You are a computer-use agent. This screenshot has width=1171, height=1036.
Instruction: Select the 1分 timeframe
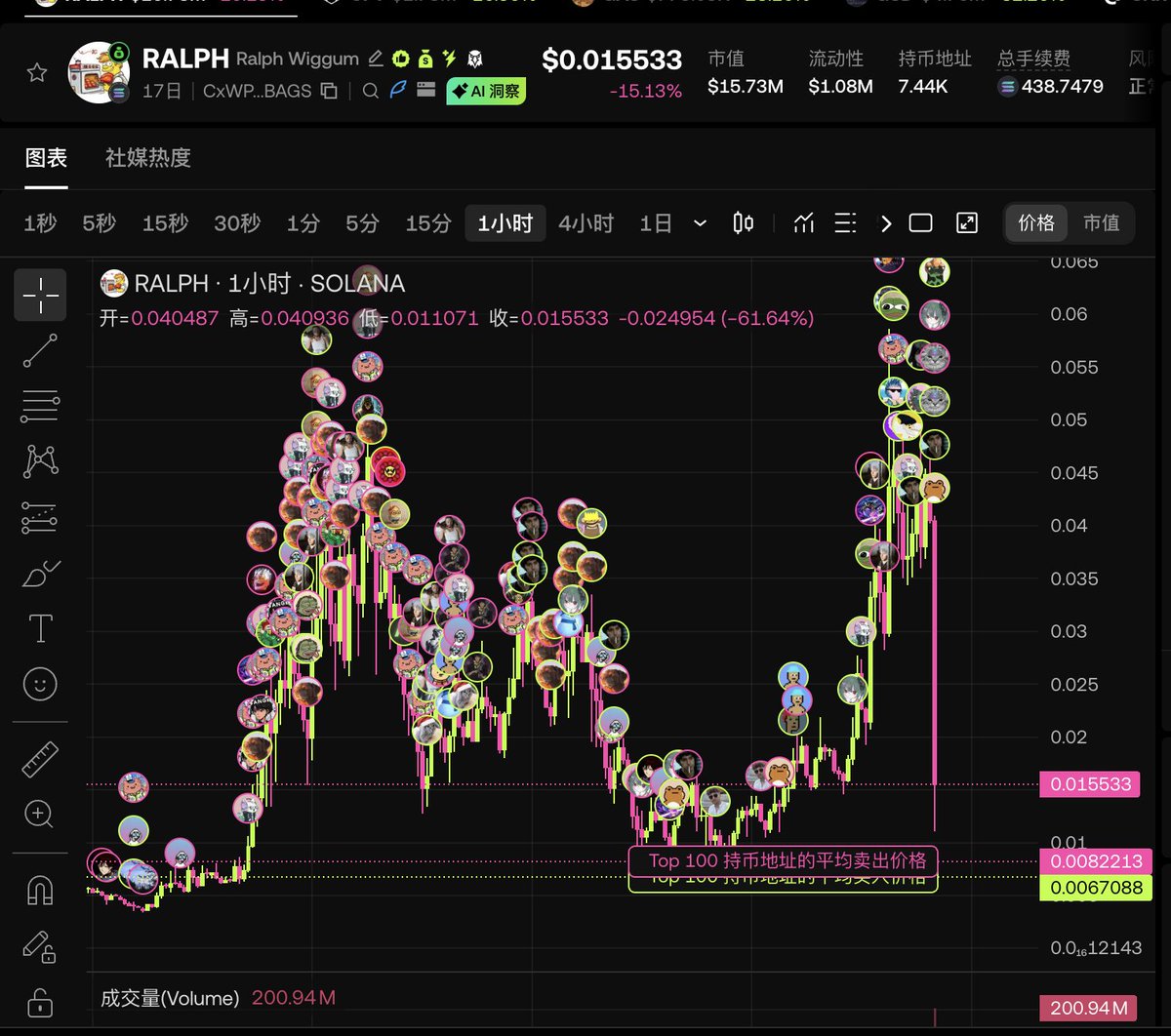(x=303, y=223)
